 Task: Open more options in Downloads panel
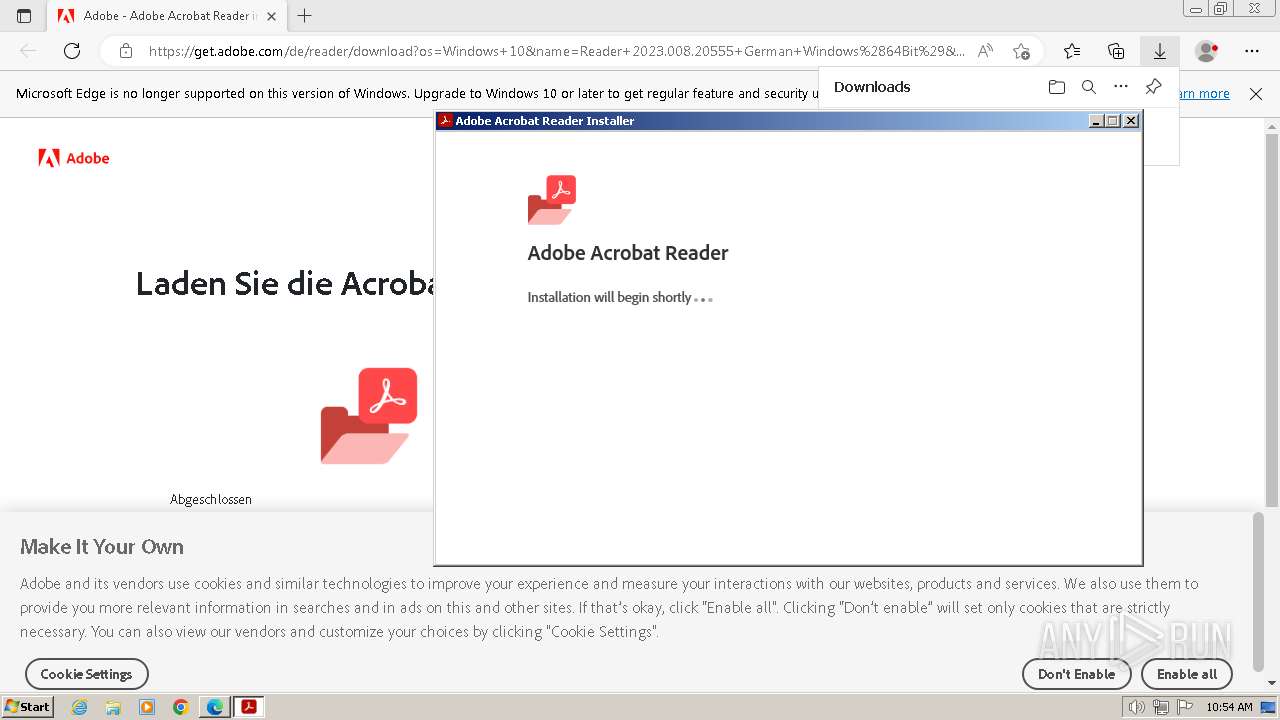coord(1121,87)
